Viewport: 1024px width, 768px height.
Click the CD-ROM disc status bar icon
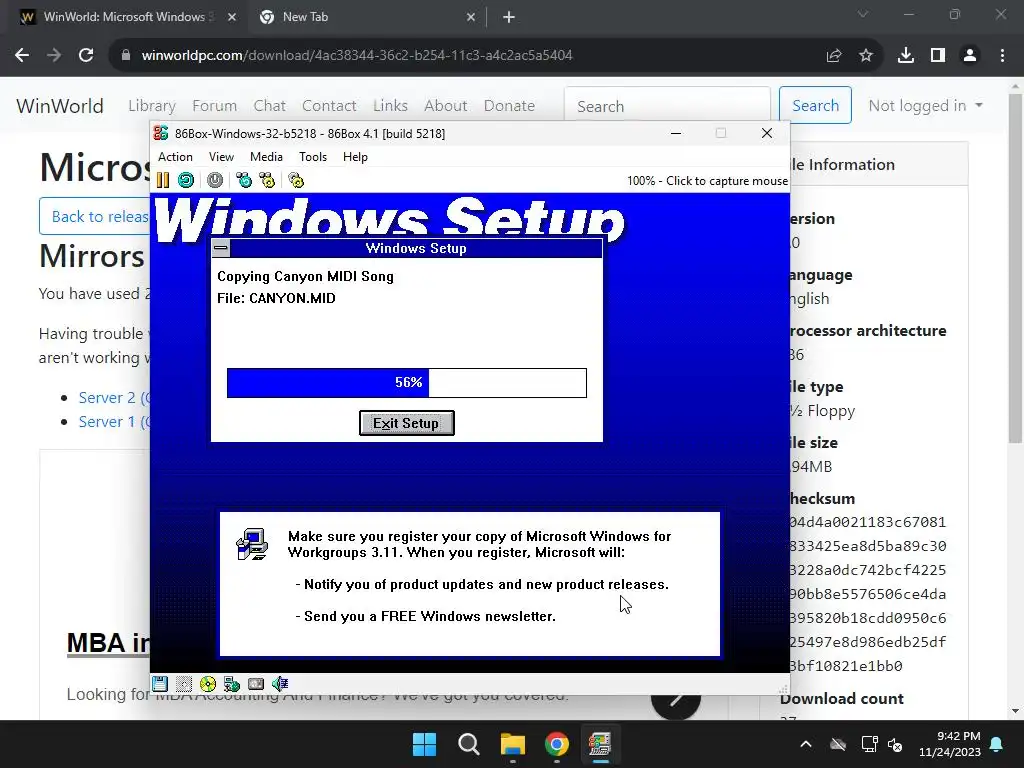pos(208,684)
